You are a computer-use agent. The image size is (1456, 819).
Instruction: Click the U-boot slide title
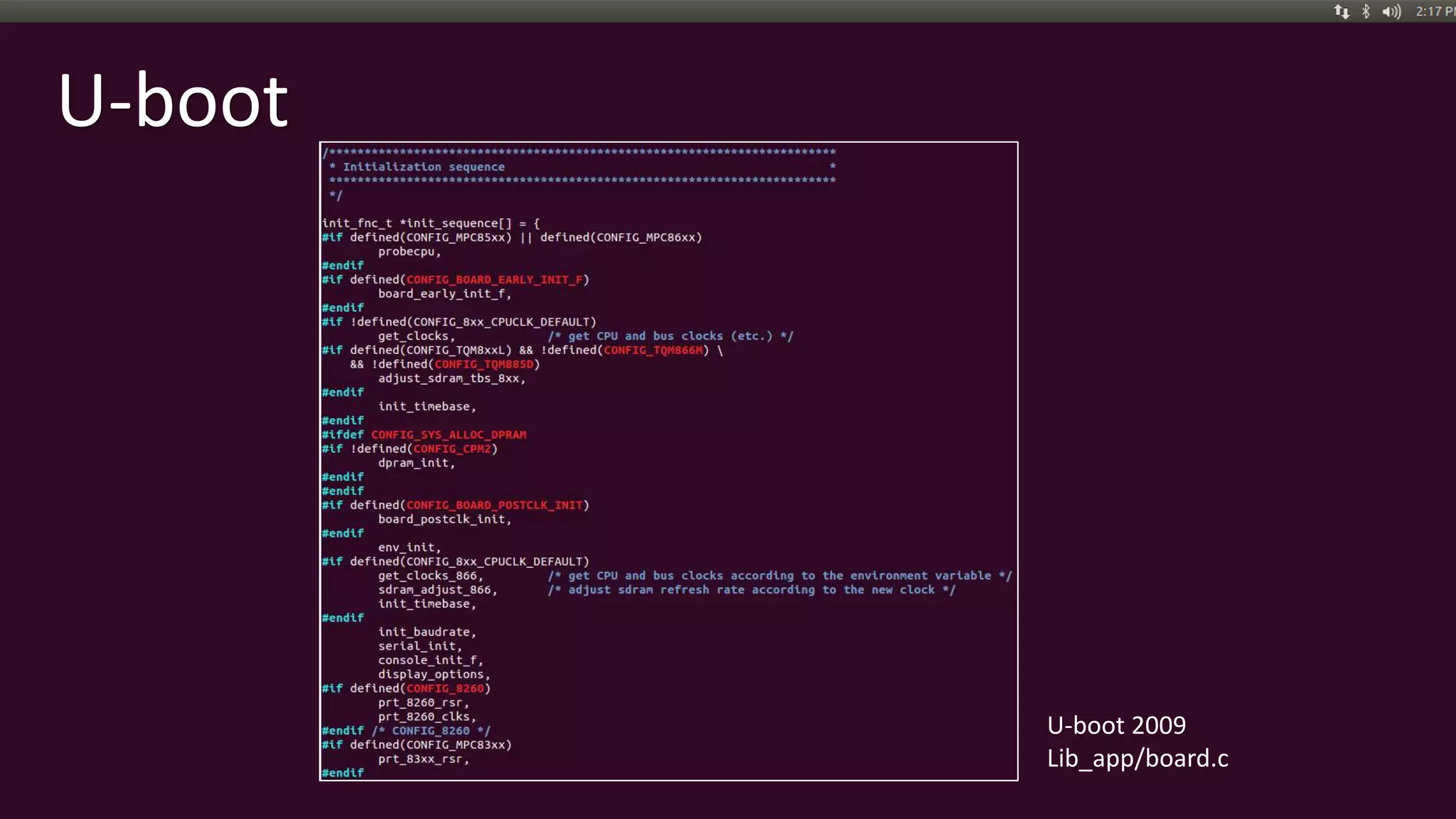pos(173,100)
